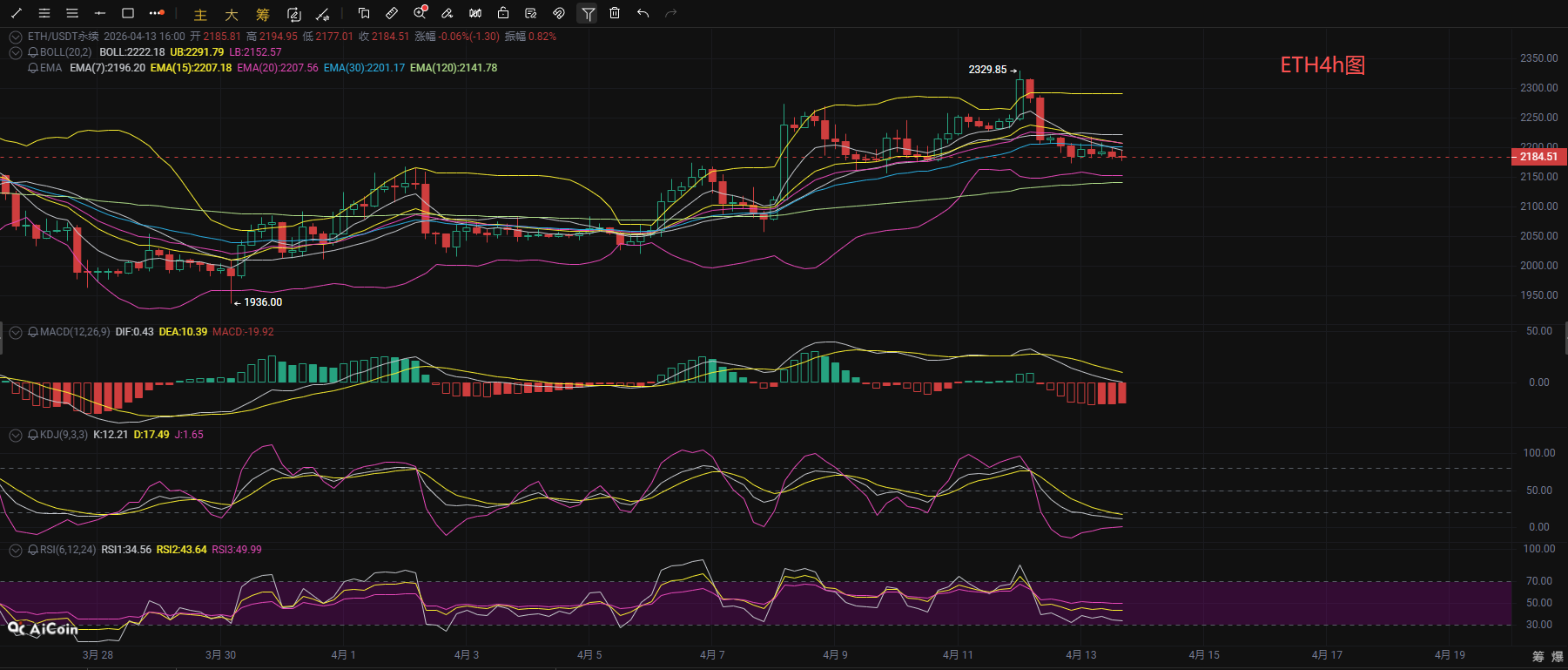Select the rectangle shape tool
This screenshot has width=1568, height=670.
128,13
